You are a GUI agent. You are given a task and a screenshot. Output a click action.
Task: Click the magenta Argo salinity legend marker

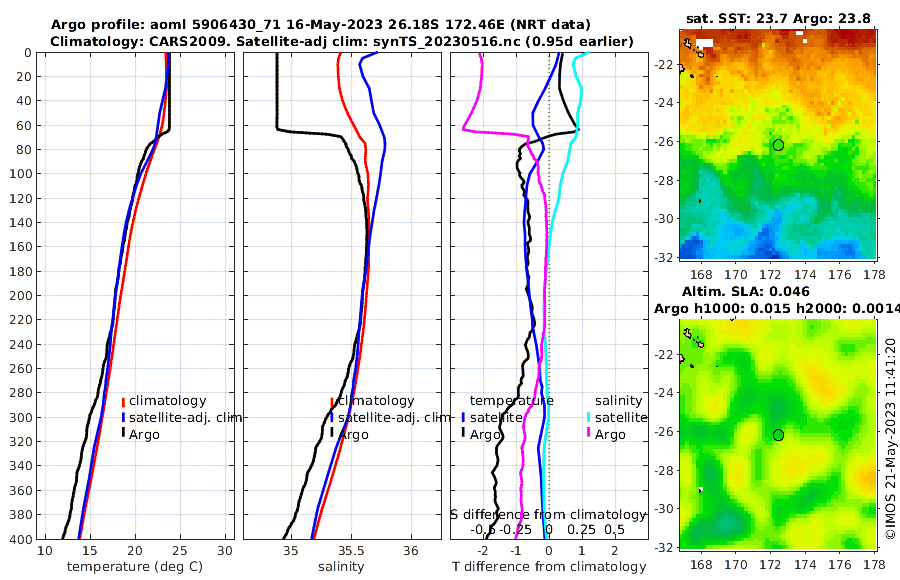(589, 434)
